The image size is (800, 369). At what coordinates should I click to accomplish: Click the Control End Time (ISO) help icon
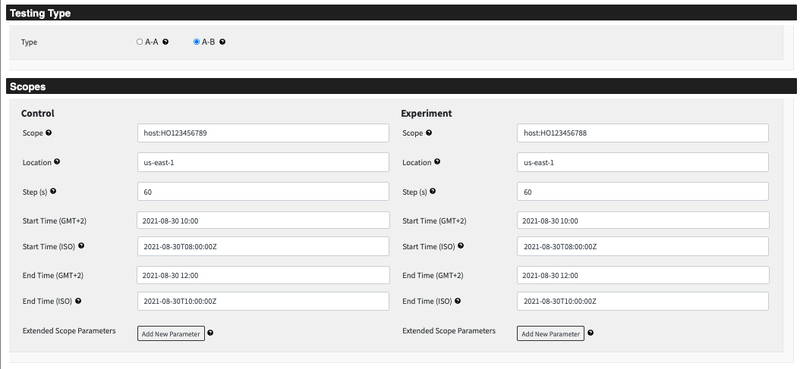pos(78,301)
